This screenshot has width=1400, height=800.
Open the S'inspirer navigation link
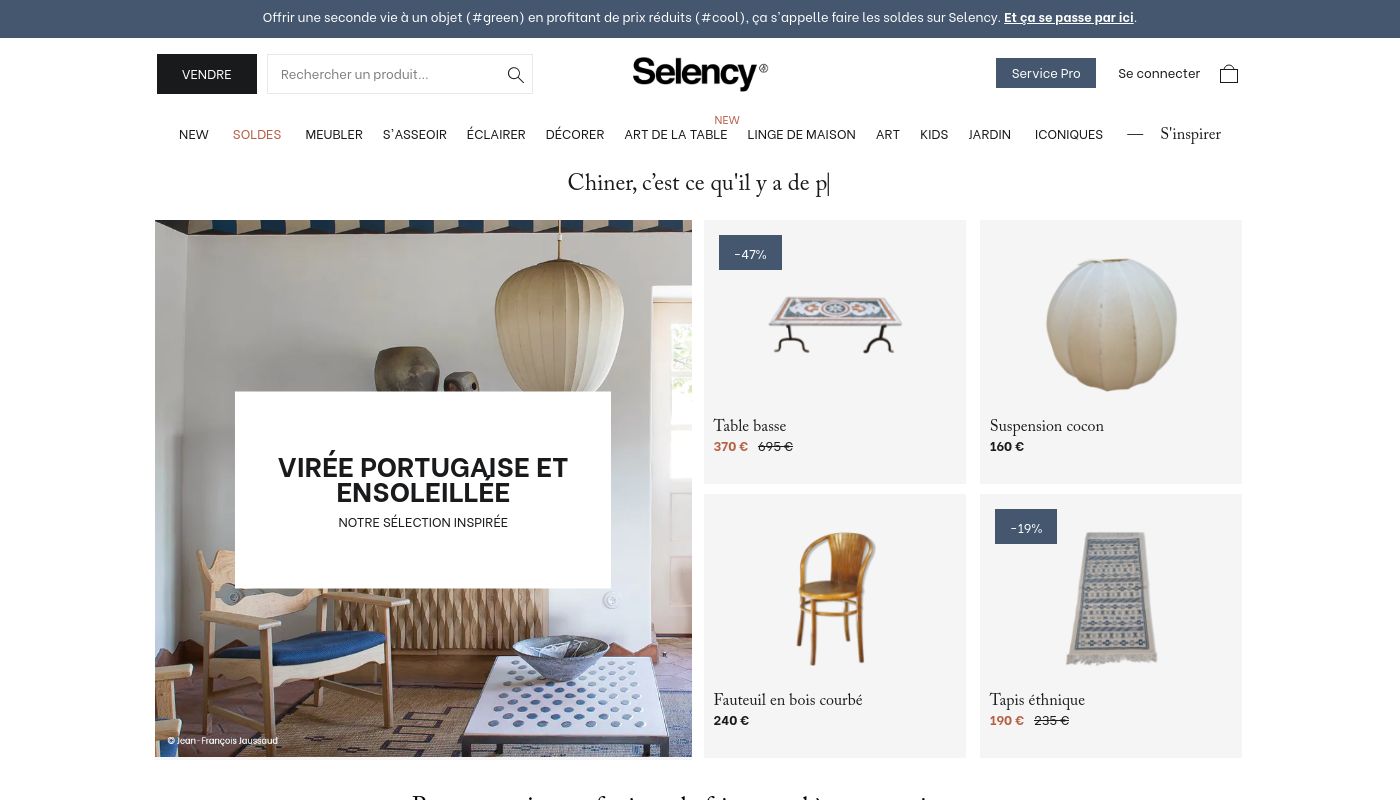(x=1190, y=135)
